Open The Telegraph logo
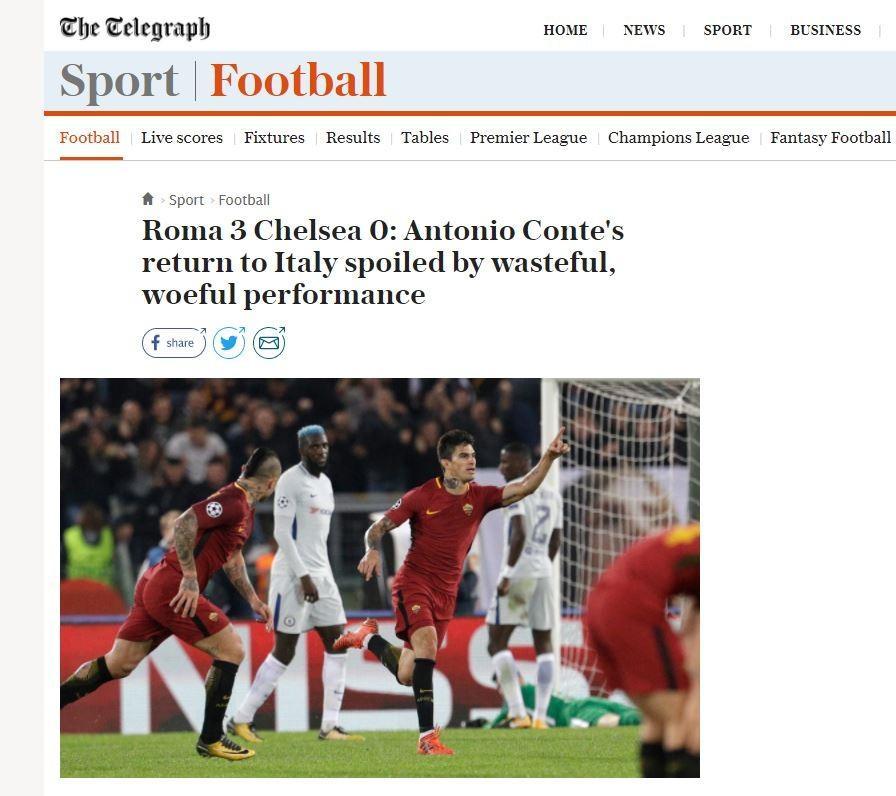The height and width of the screenshot is (796, 896). [x=135, y=28]
